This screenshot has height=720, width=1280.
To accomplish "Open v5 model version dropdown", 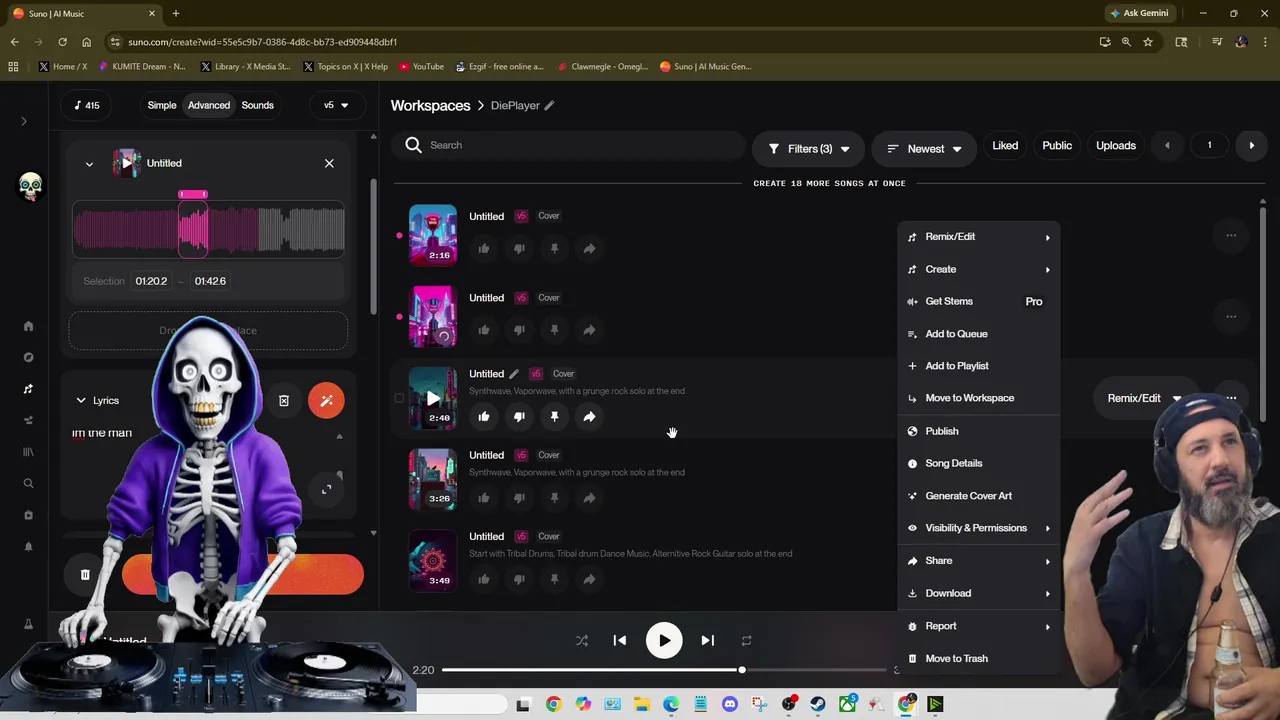I will tap(336, 105).
